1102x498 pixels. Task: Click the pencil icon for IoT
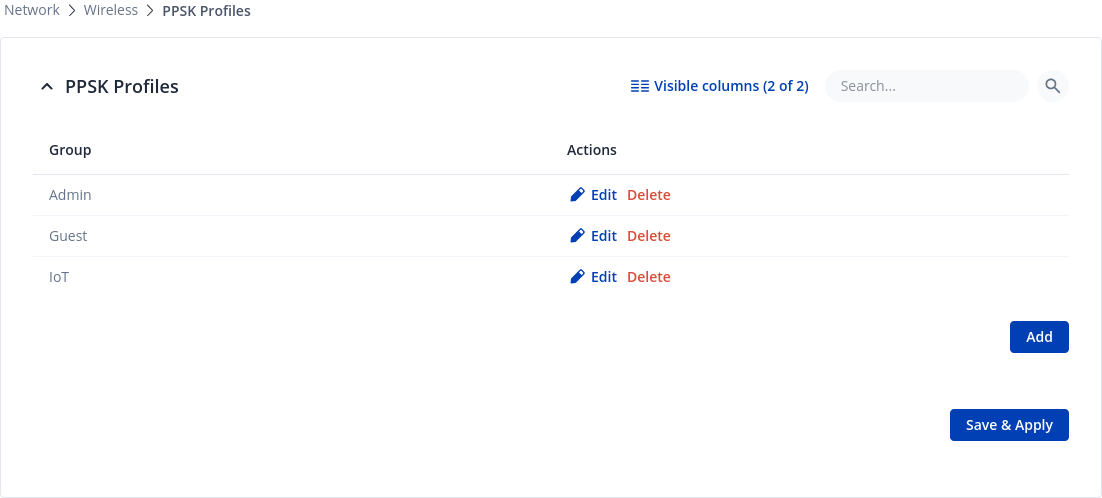[x=577, y=277]
